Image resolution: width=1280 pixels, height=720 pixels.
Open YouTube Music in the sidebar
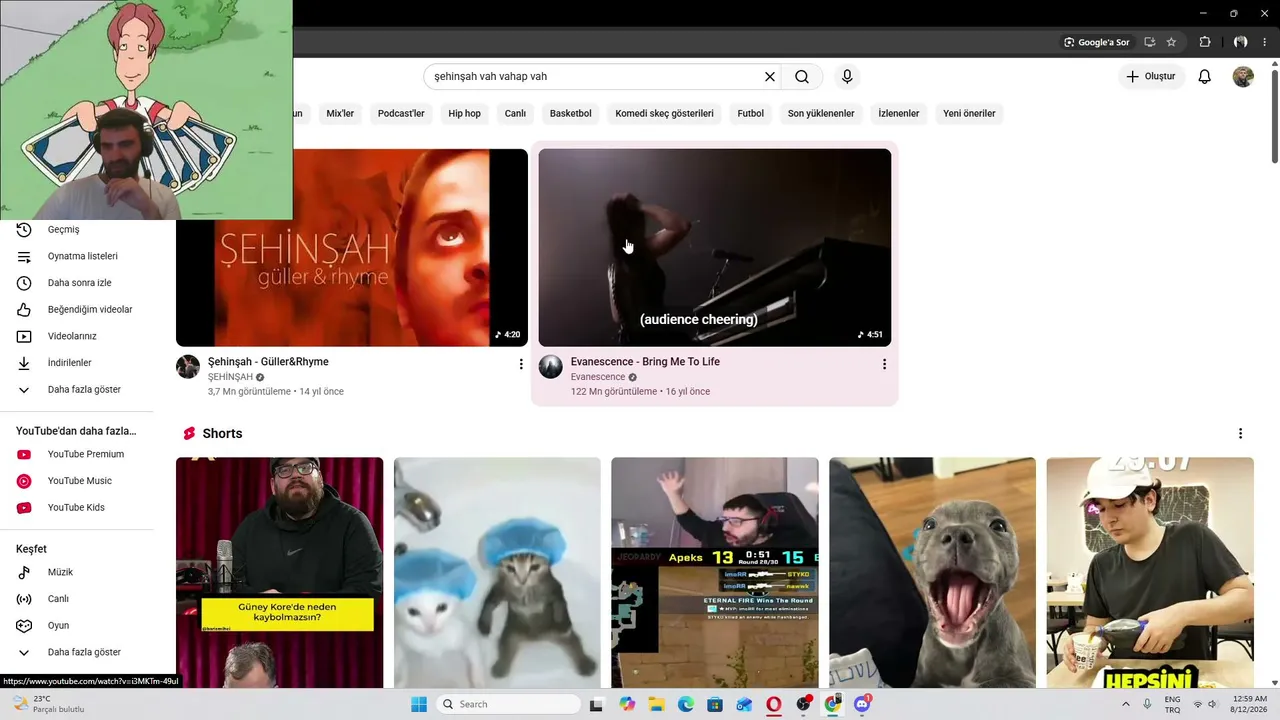pos(80,481)
